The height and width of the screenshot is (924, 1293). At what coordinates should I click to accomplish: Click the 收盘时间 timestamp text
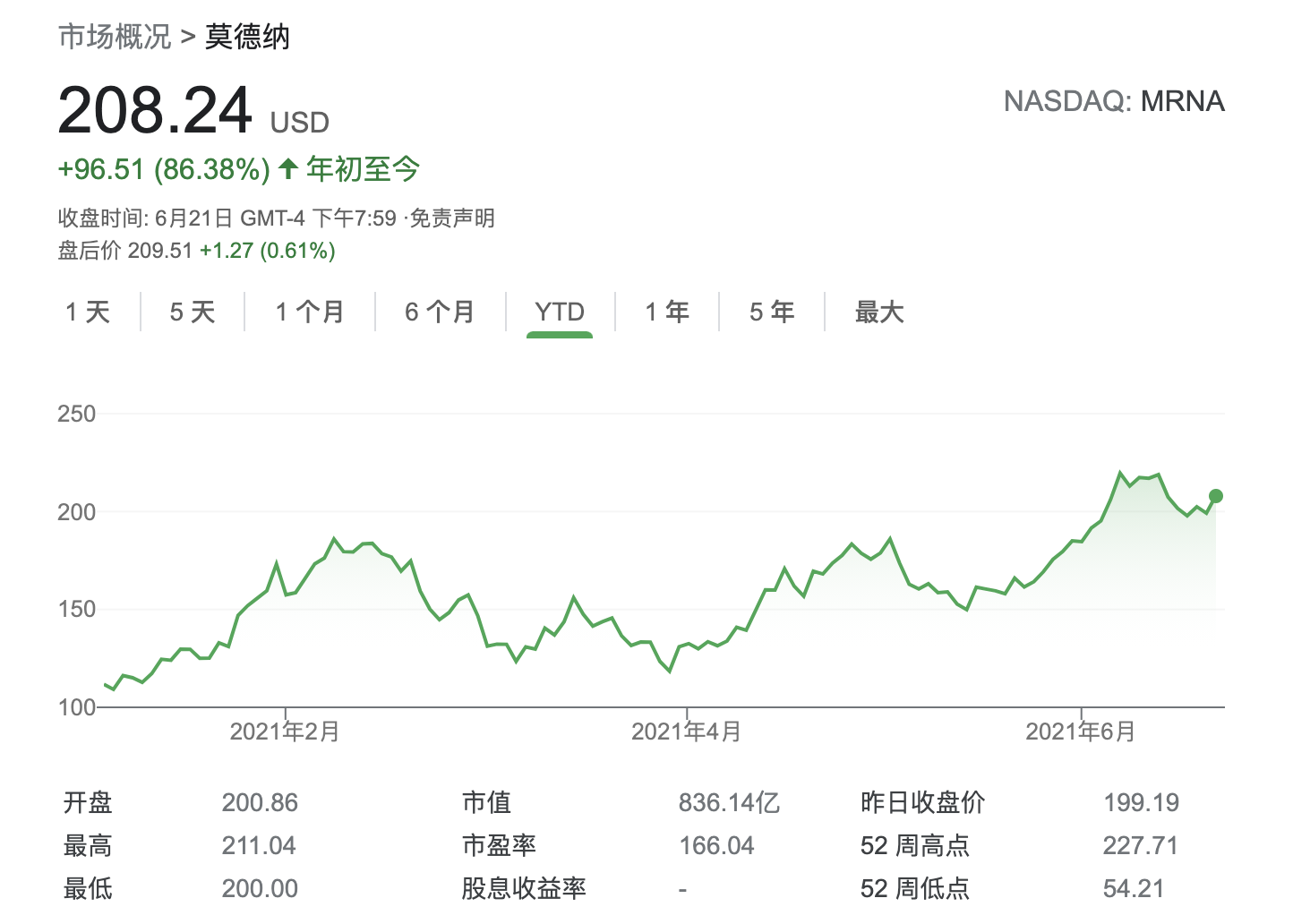click(x=227, y=218)
